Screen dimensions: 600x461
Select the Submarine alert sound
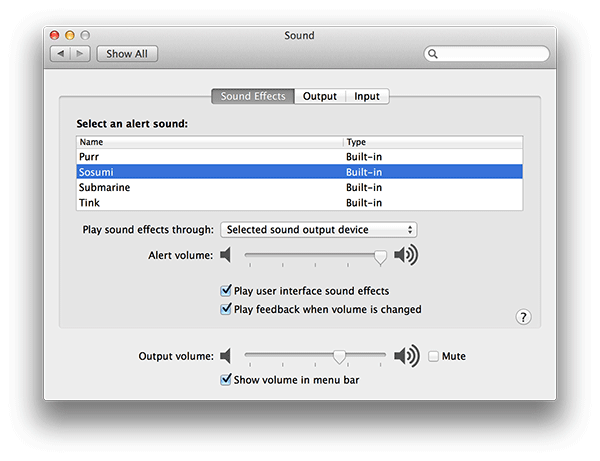104,187
